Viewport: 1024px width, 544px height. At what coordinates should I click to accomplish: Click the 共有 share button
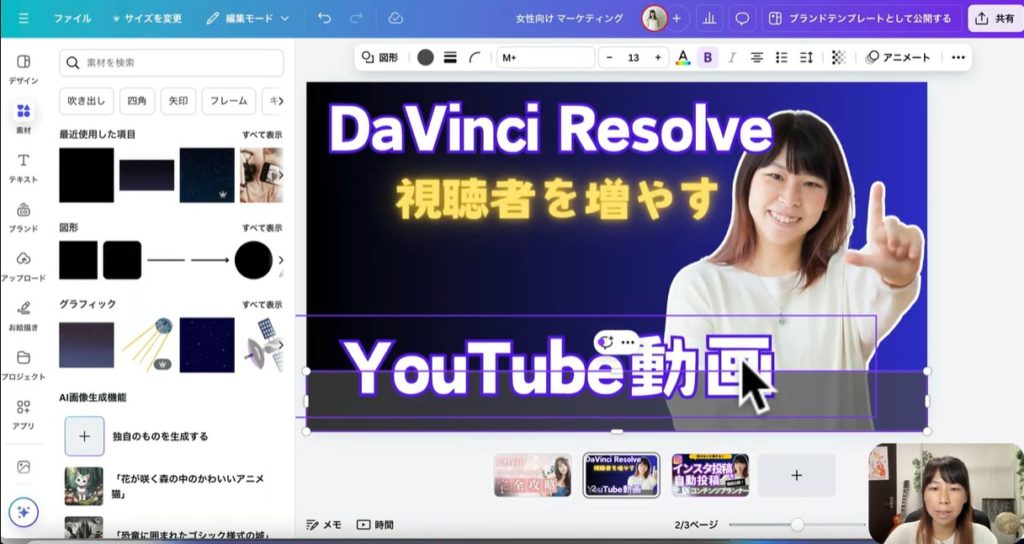pyautogui.click(x=994, y=18)
